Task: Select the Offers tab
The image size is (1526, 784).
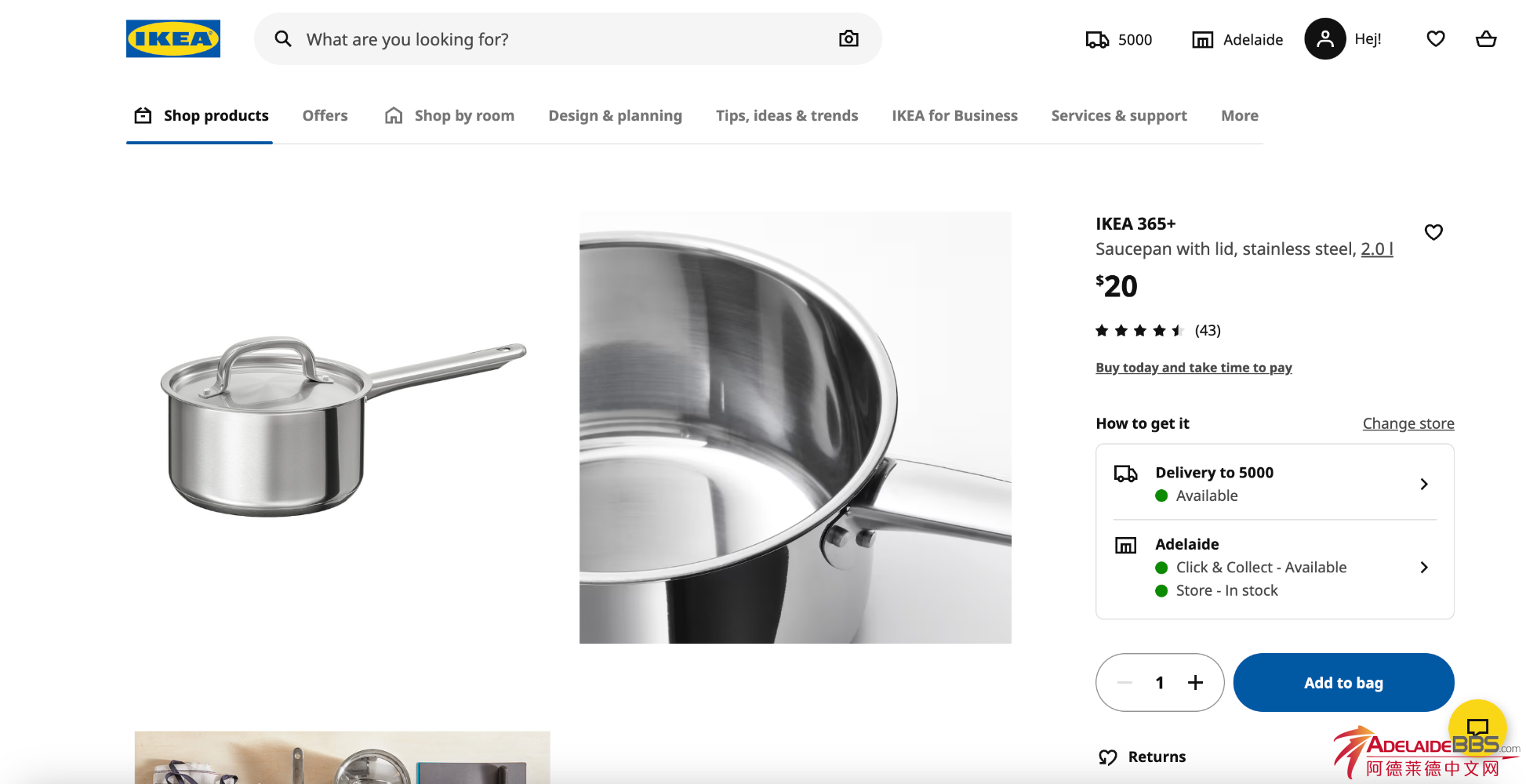Action: pos(325,116)
